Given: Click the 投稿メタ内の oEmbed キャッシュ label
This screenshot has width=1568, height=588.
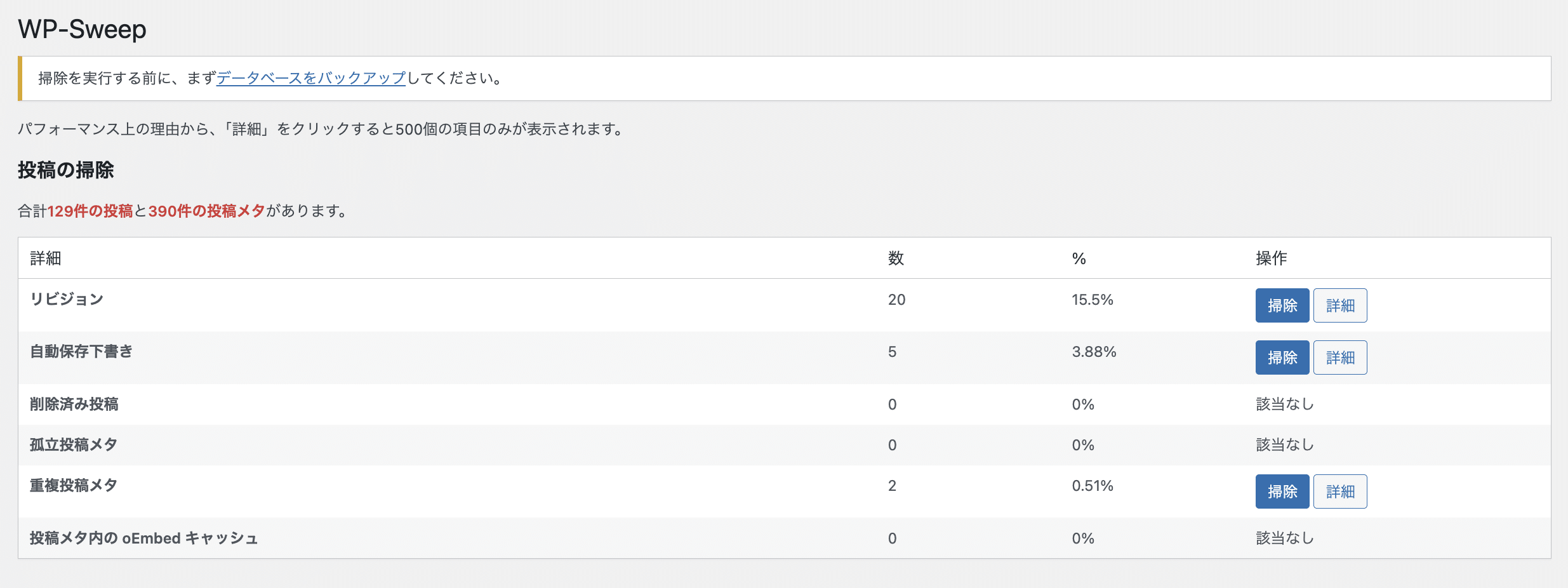Looking at the screenshot, I should point(143,538).
